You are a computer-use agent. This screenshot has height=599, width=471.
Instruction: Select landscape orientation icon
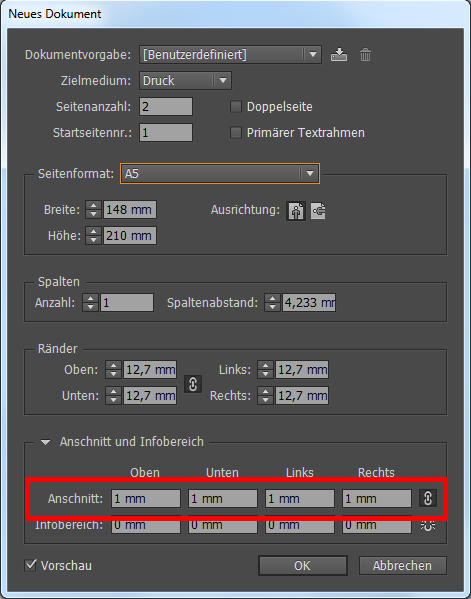[318, 211]
